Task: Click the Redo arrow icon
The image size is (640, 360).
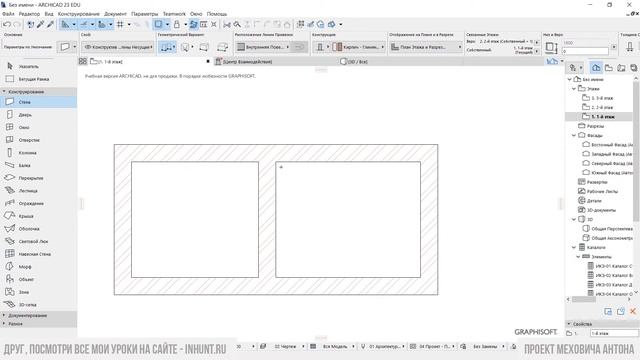Action: (17, 24)
